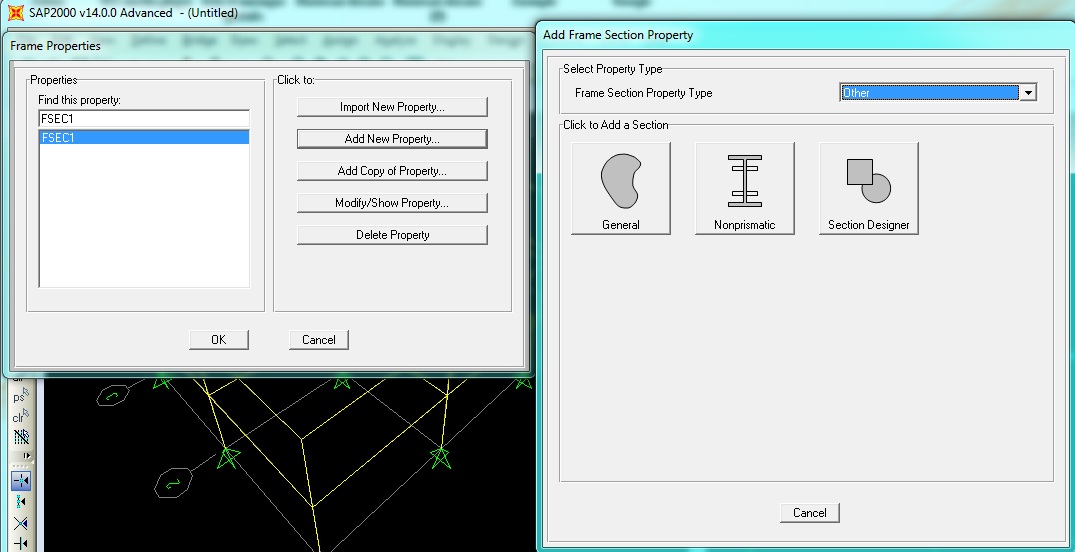
Task: Toggle snap to points and grid intersections
Action: pyautogui.click(x=21, y=481)
